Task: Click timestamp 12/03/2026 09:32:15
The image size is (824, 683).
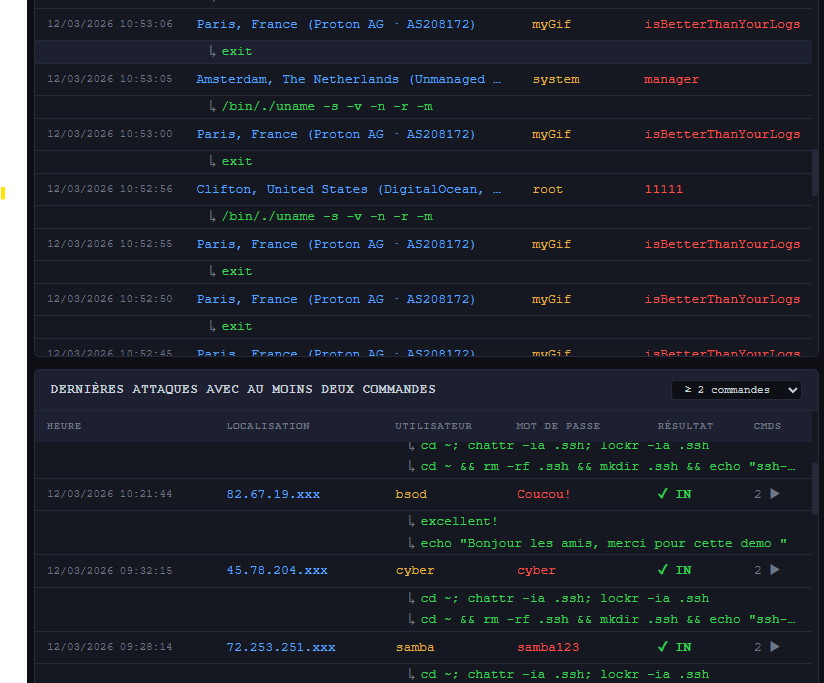Action: [x=110, y=571]
